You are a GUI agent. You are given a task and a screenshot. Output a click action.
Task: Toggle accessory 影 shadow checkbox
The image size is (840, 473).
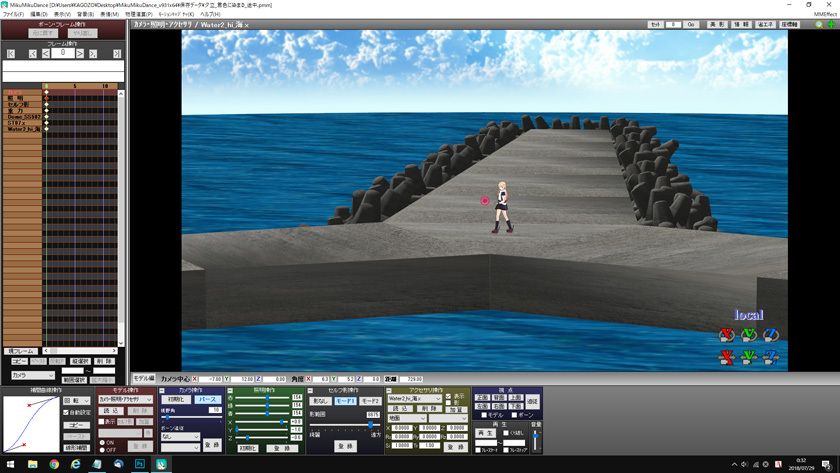point(448,403)
